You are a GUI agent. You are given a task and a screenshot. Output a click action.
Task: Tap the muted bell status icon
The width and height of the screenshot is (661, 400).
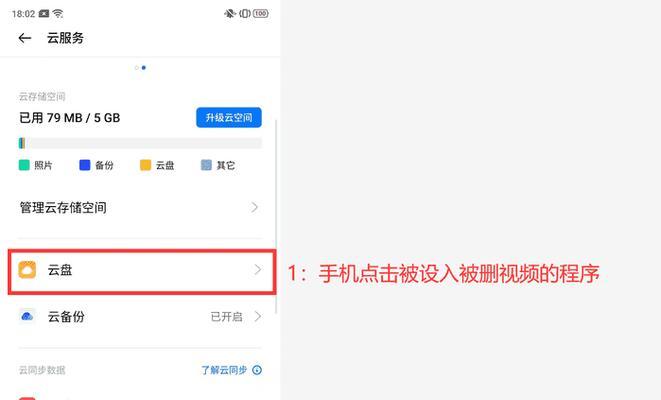point(230,13)
